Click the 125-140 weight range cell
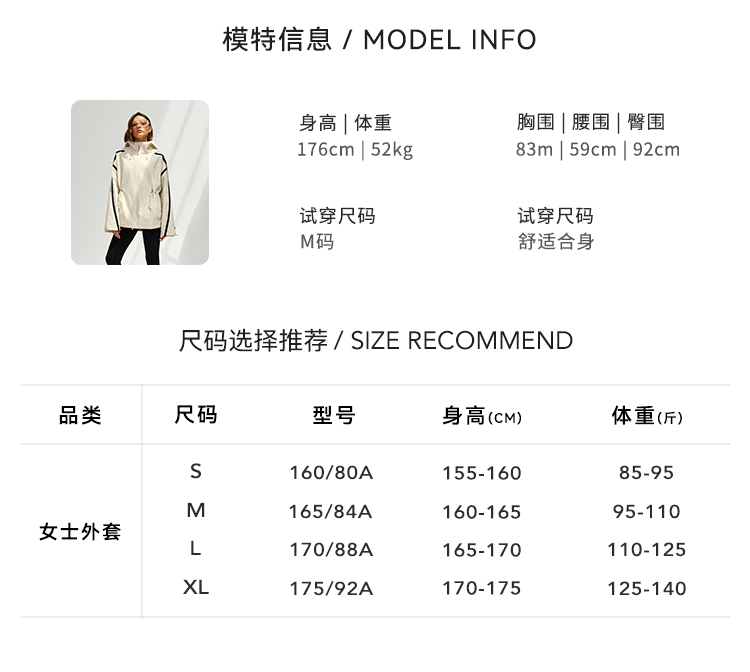This screenshot has width=750, height=672. coord(647,589)
